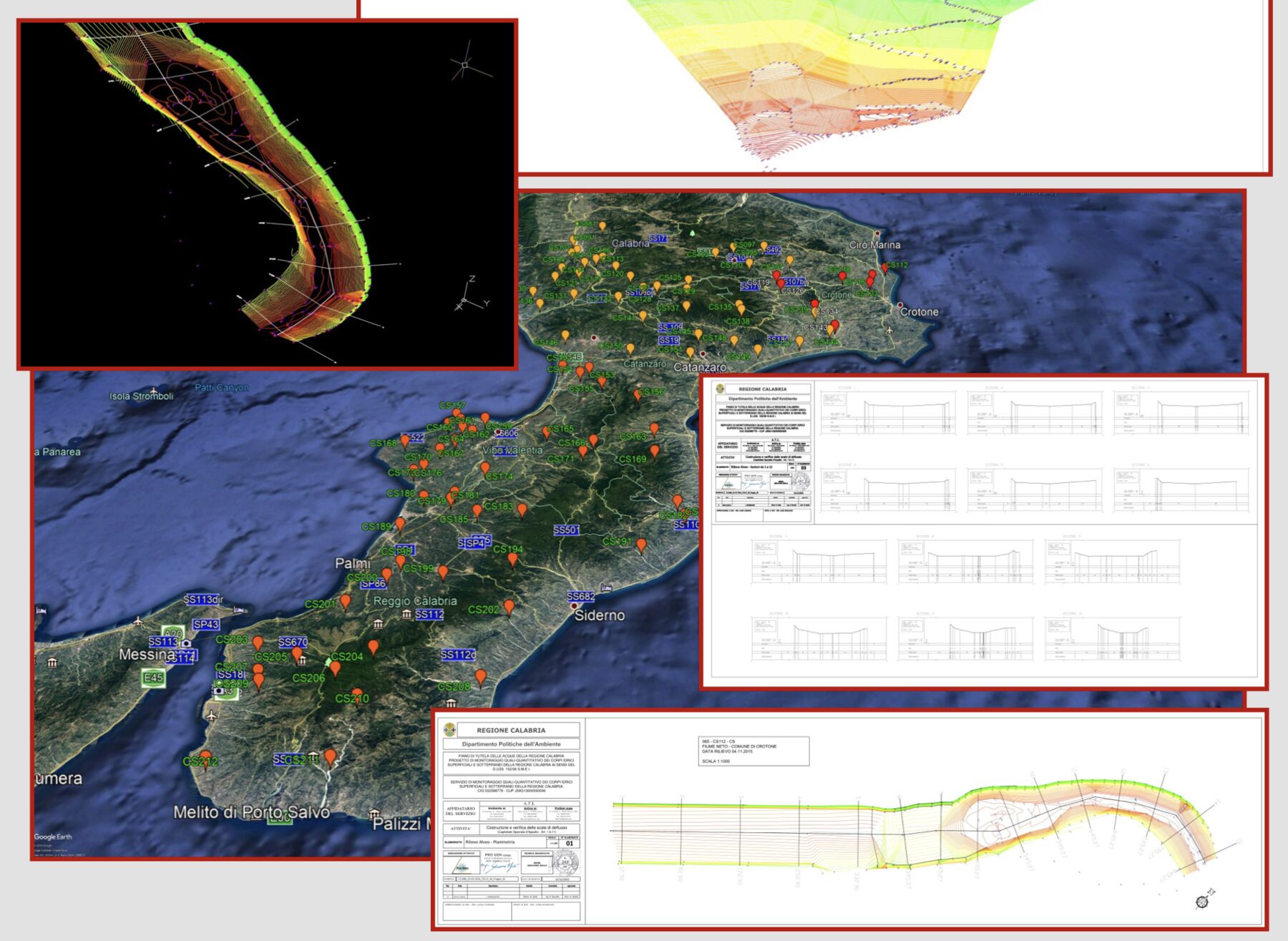Click the Regione Calabria emblem on planimetry sheet
1288x941 pixels.
click(x=449, y=730)
